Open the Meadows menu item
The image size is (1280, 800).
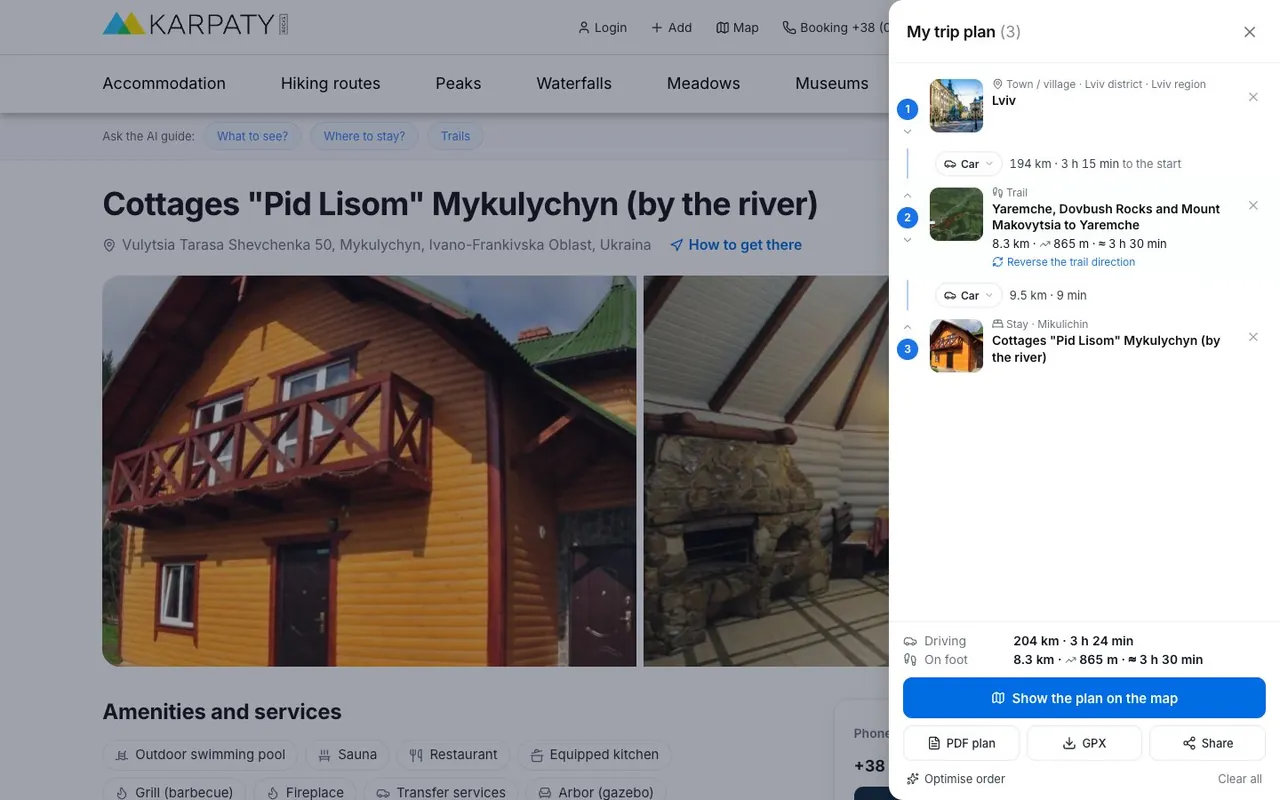pos(703,83)
